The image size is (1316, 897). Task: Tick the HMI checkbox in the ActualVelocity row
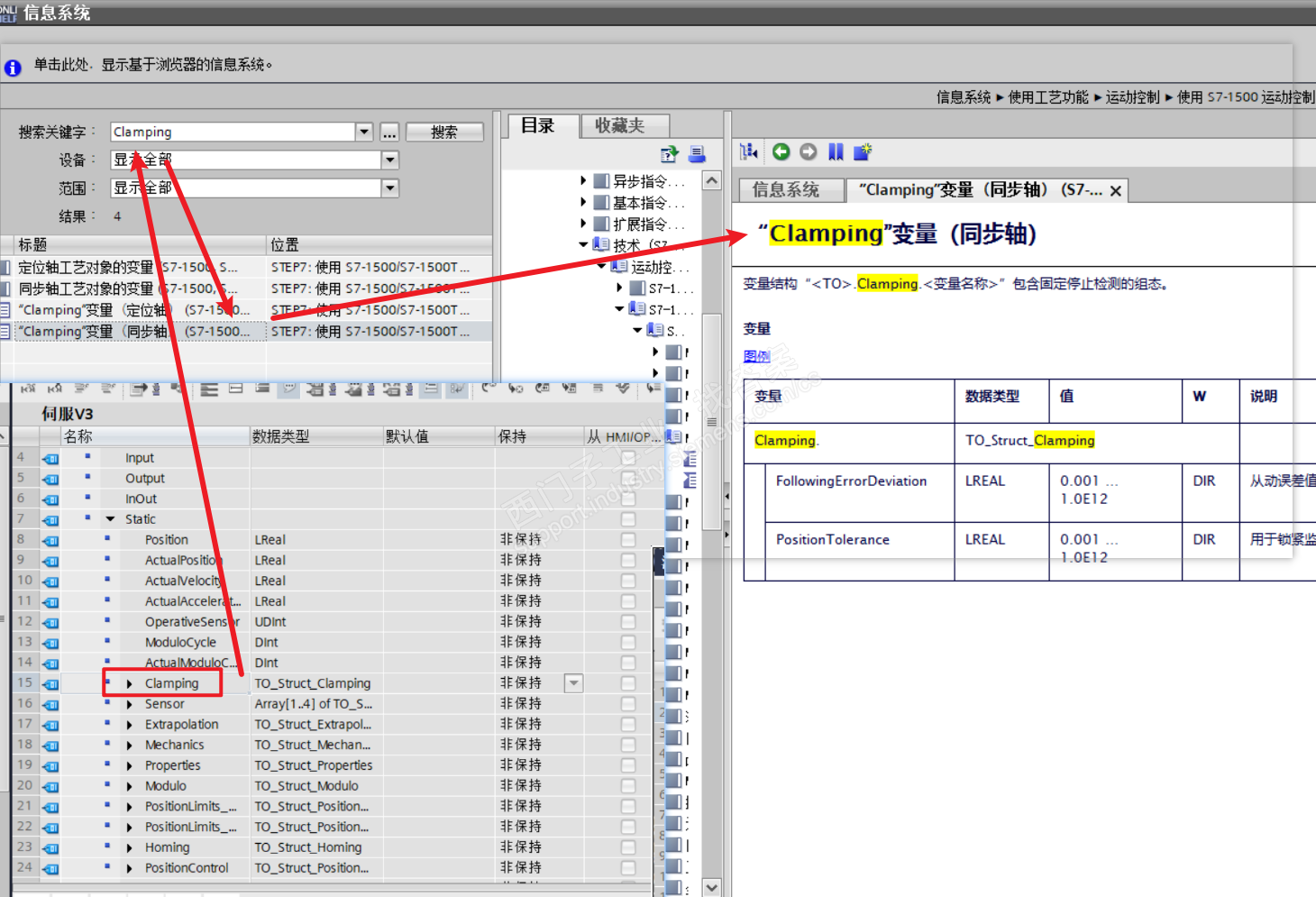tap(628, 581)
